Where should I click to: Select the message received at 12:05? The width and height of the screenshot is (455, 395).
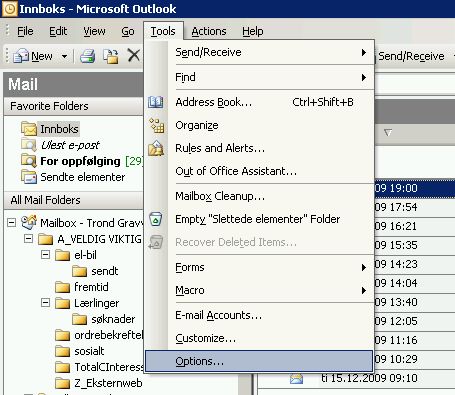click(415, 321)
